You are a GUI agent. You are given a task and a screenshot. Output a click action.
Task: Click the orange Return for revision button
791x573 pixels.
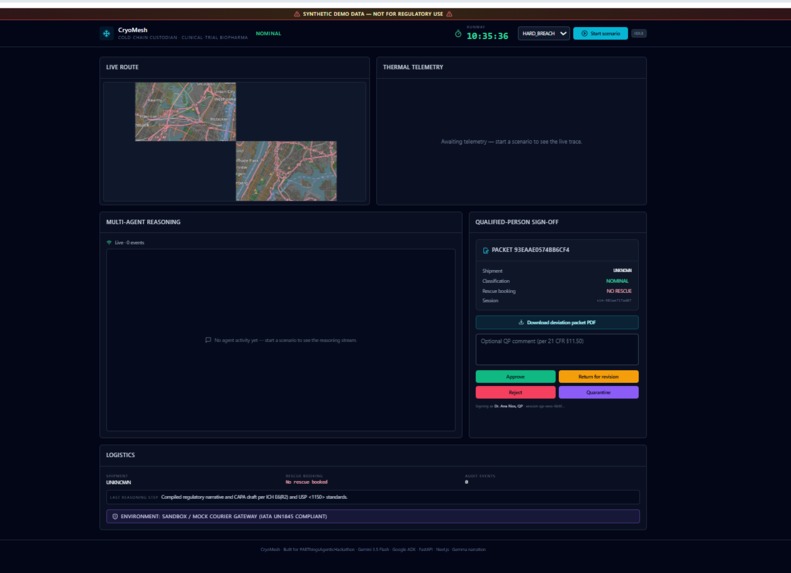click(598, 377)
